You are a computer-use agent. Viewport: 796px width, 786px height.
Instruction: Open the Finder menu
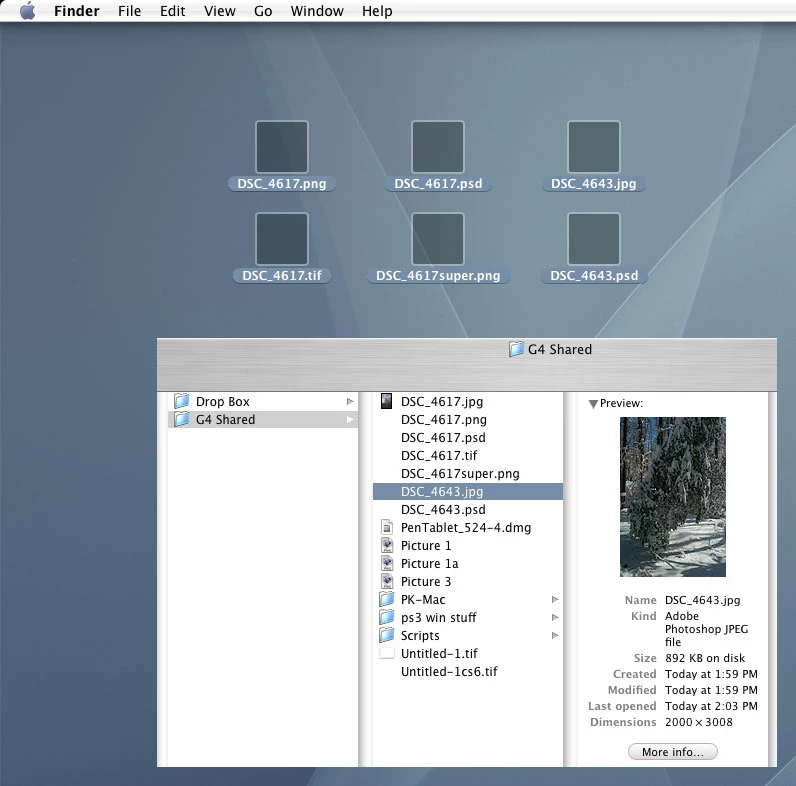coord(77,11)
